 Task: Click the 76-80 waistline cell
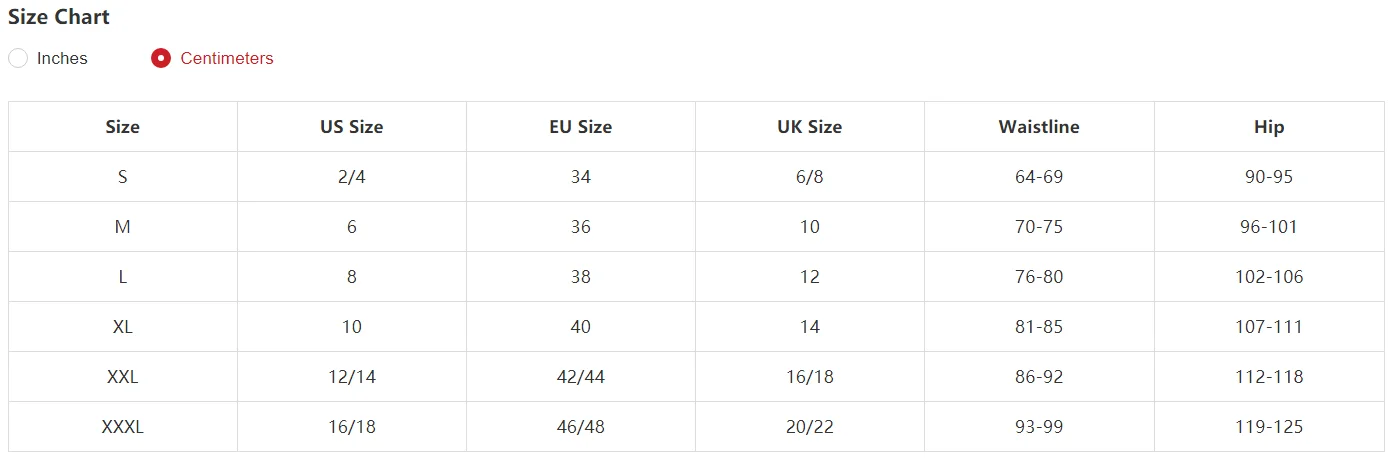point(1038,277)
